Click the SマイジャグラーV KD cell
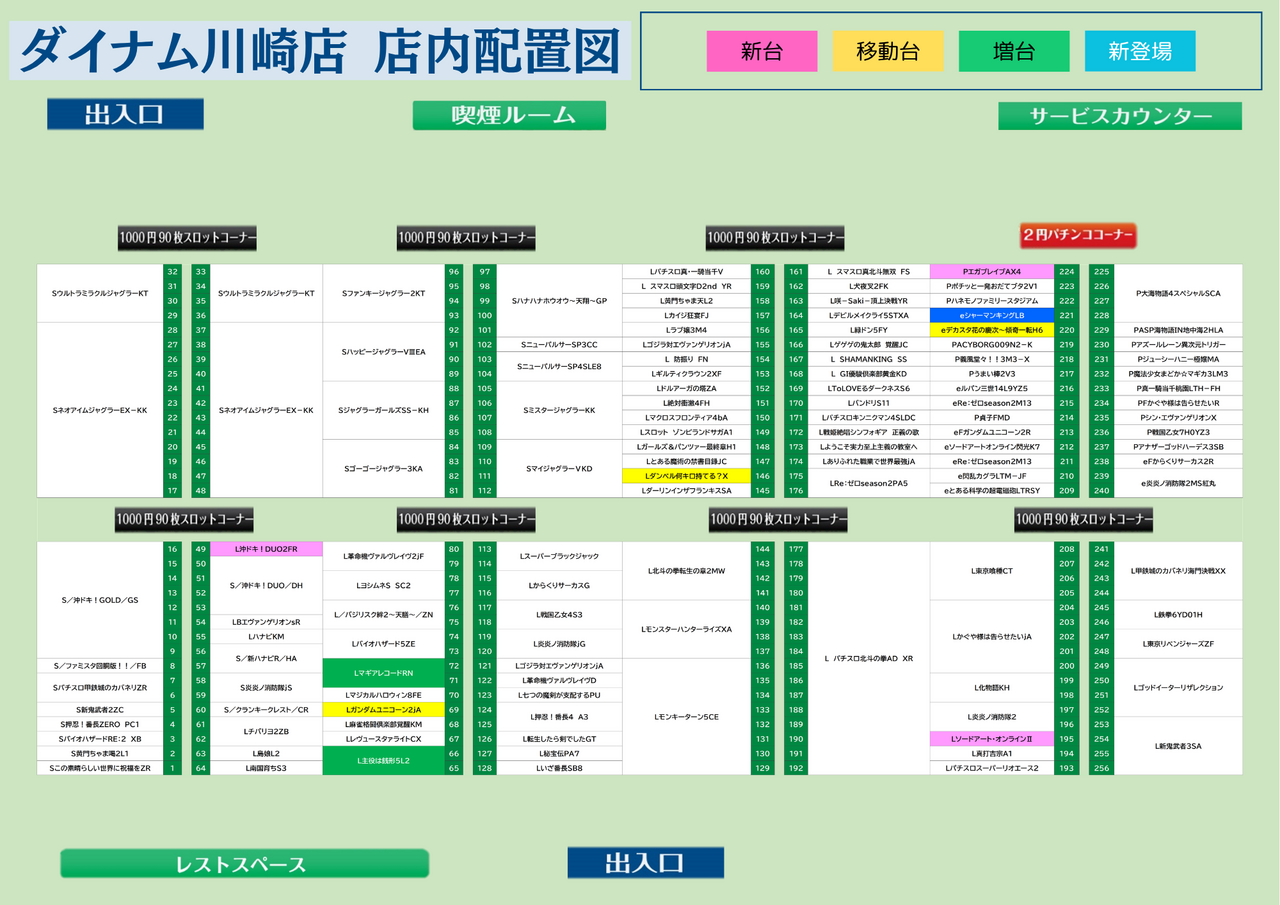The width and height of the screenshot is (1280, 905). [x=559, y=468]
